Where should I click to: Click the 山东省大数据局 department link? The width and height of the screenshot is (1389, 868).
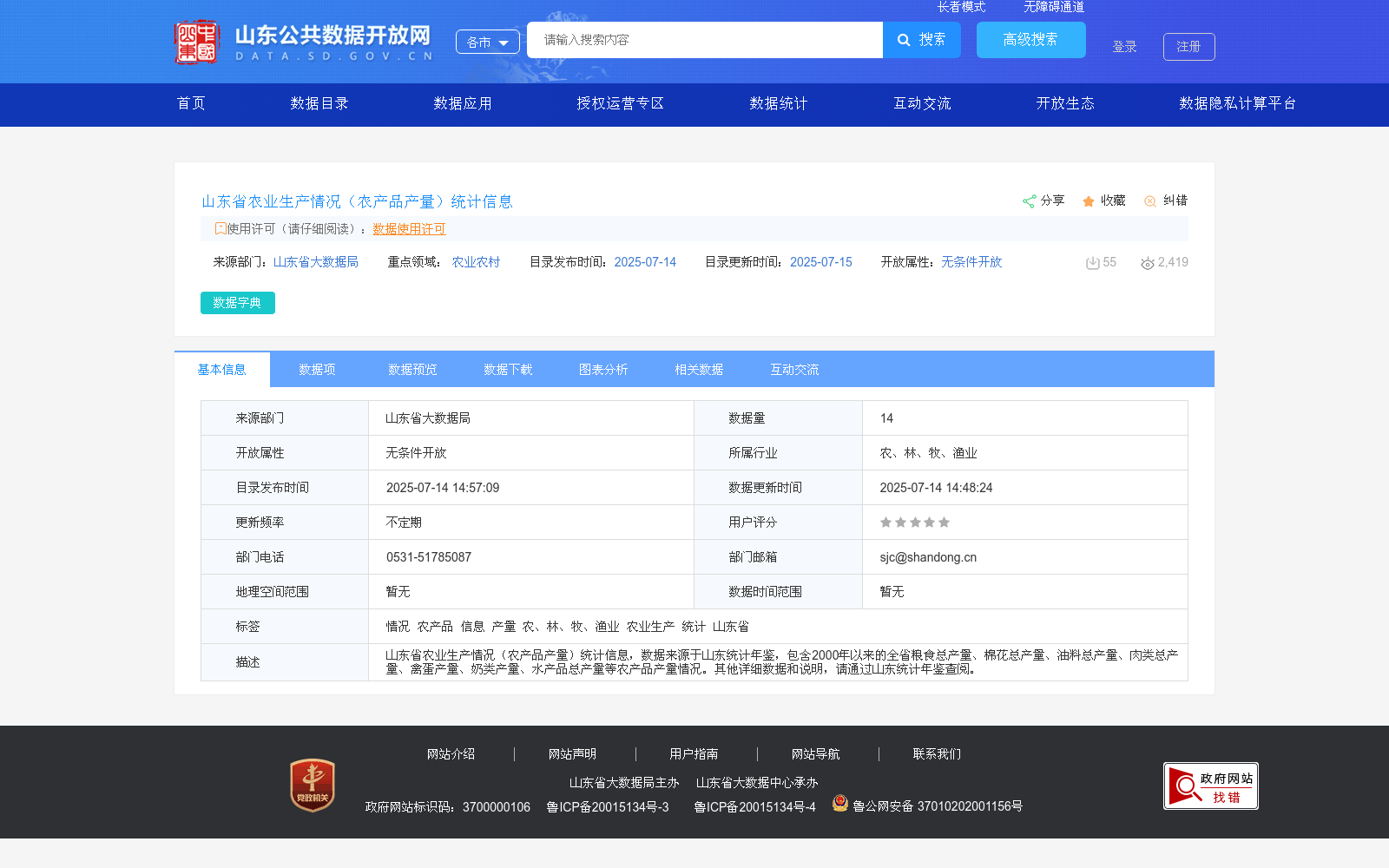click(316, 261)
